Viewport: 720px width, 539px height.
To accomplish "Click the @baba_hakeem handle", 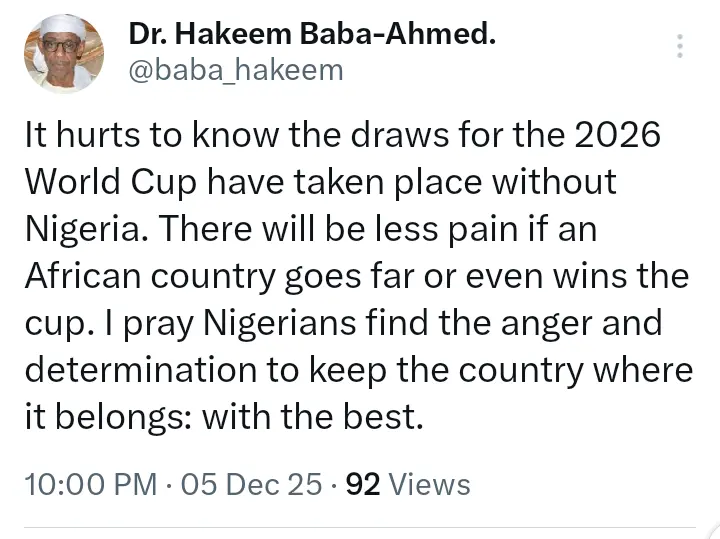I will (236, 70).
